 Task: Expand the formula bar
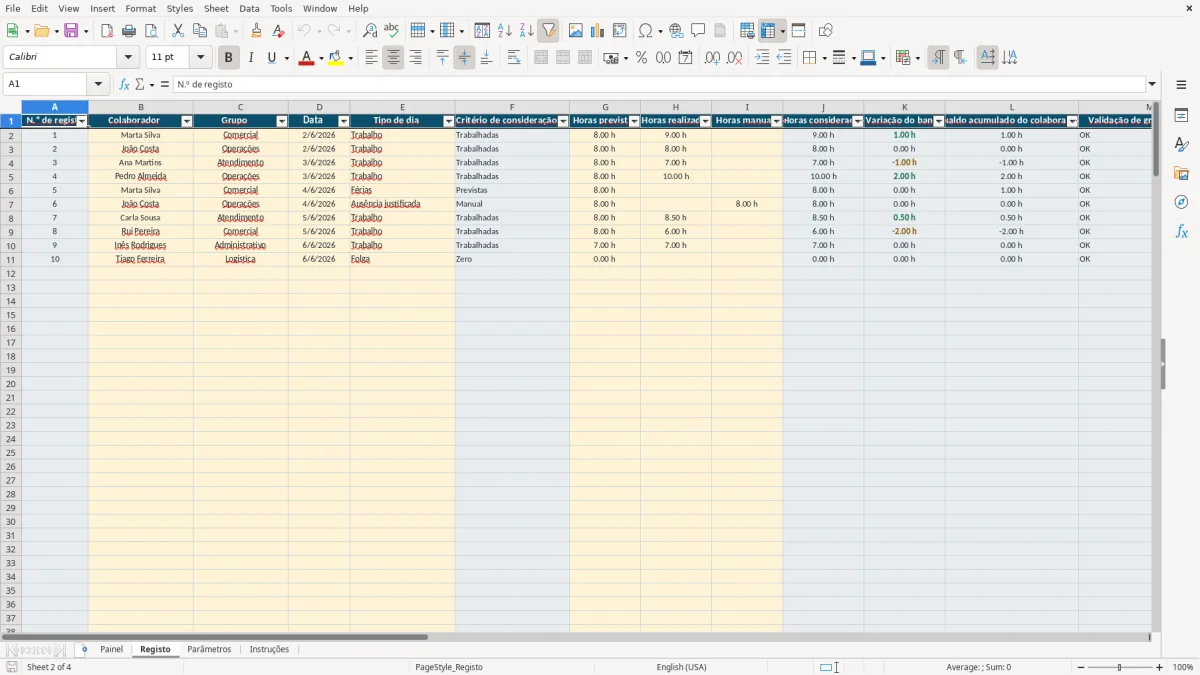(1152, 85)
